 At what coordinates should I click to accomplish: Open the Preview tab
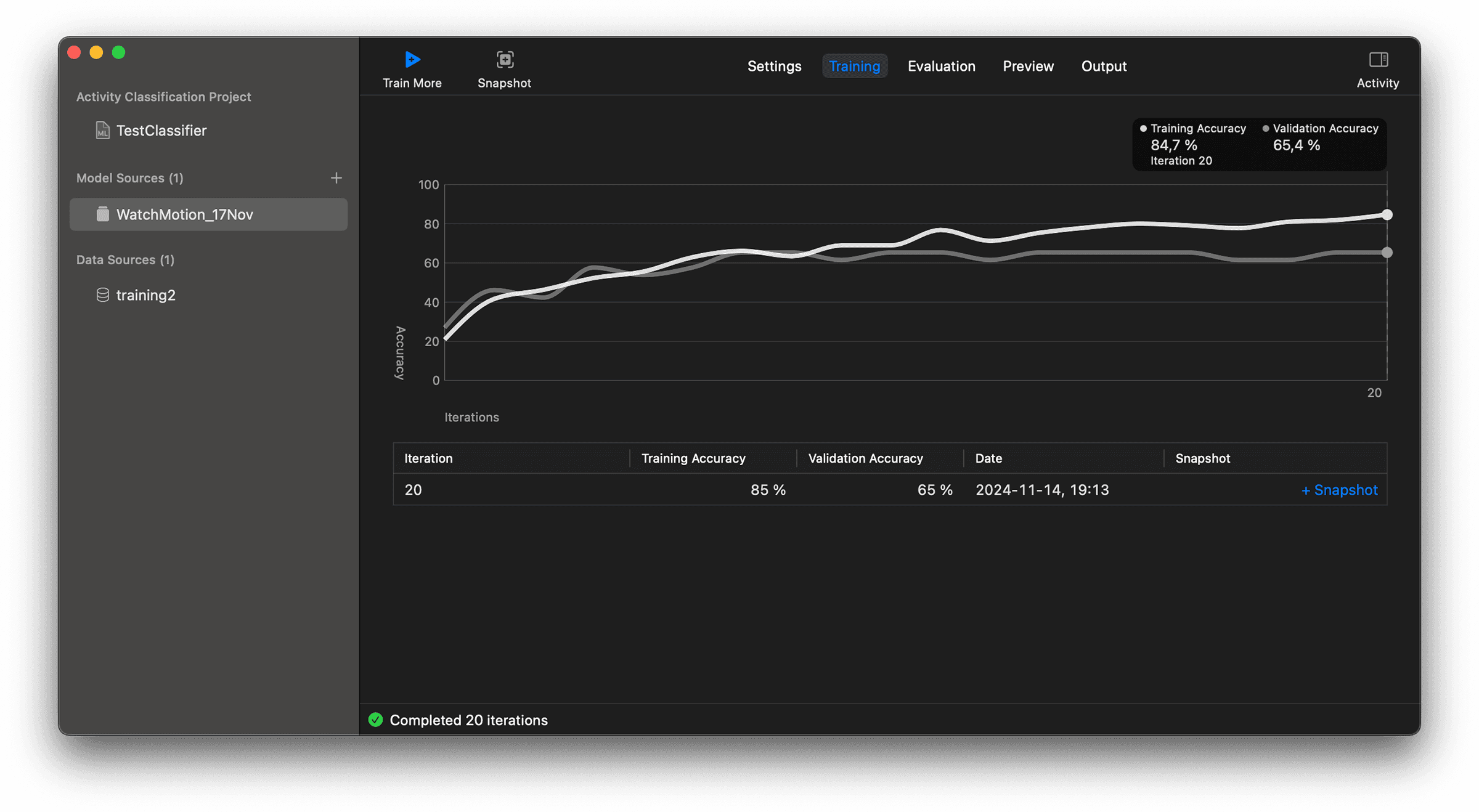click(x=1028, y=66)
